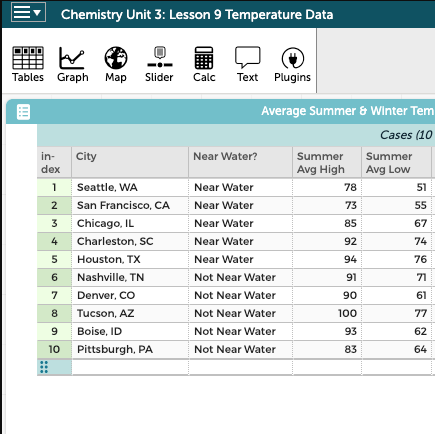Click Summer Avg Low value 77

397,313
